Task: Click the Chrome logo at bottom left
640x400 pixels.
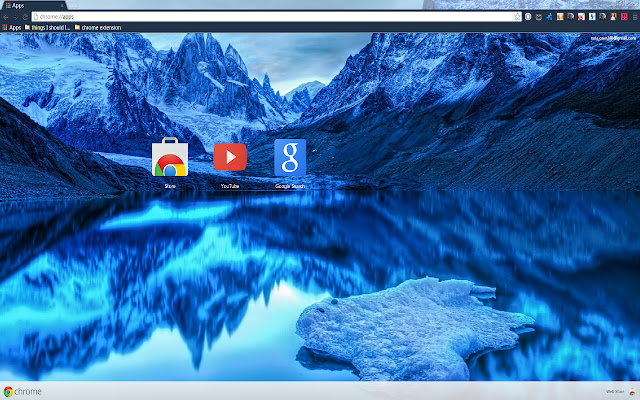Action: tap(22, 391)
